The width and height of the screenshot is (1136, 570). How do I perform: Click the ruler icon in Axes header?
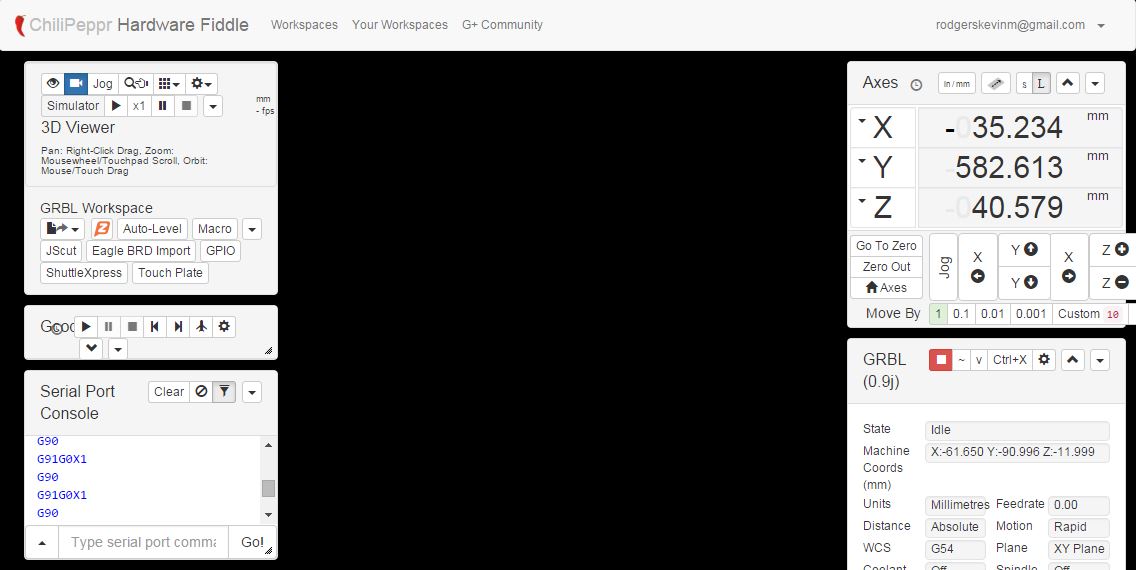tap(995, 84)
